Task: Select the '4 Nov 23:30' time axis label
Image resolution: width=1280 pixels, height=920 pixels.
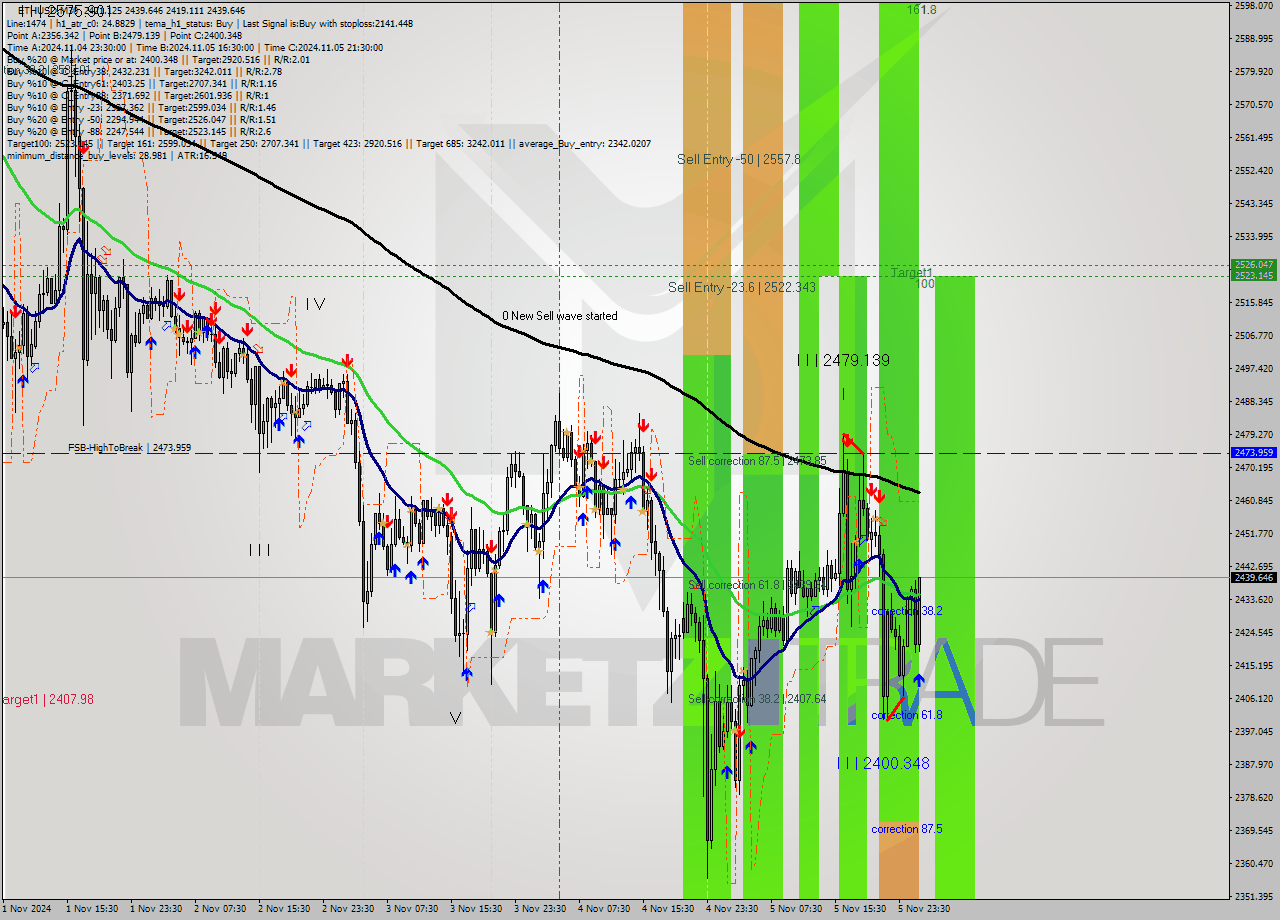Action: tap(732, 909)
